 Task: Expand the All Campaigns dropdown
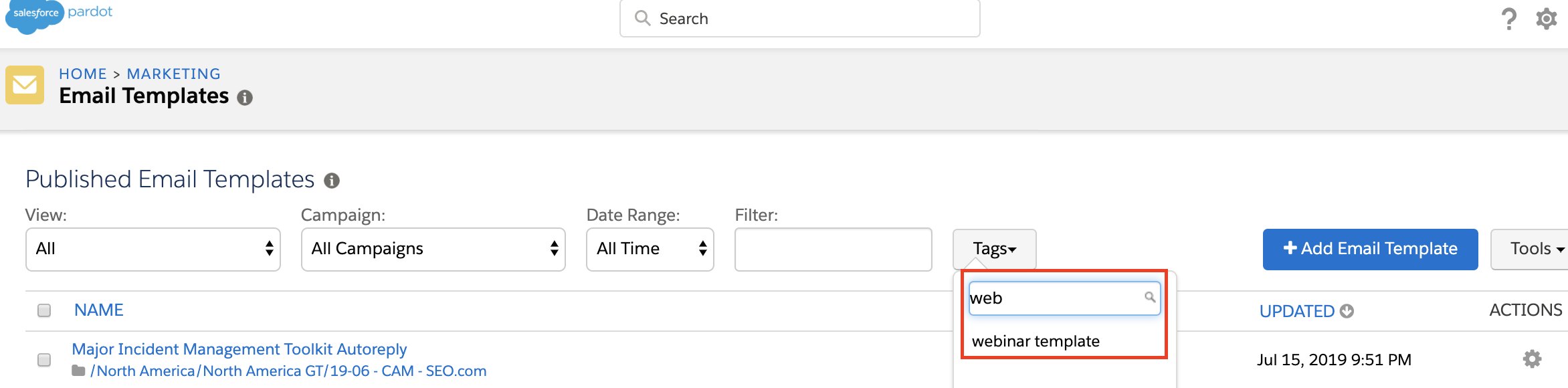(433, 249)
